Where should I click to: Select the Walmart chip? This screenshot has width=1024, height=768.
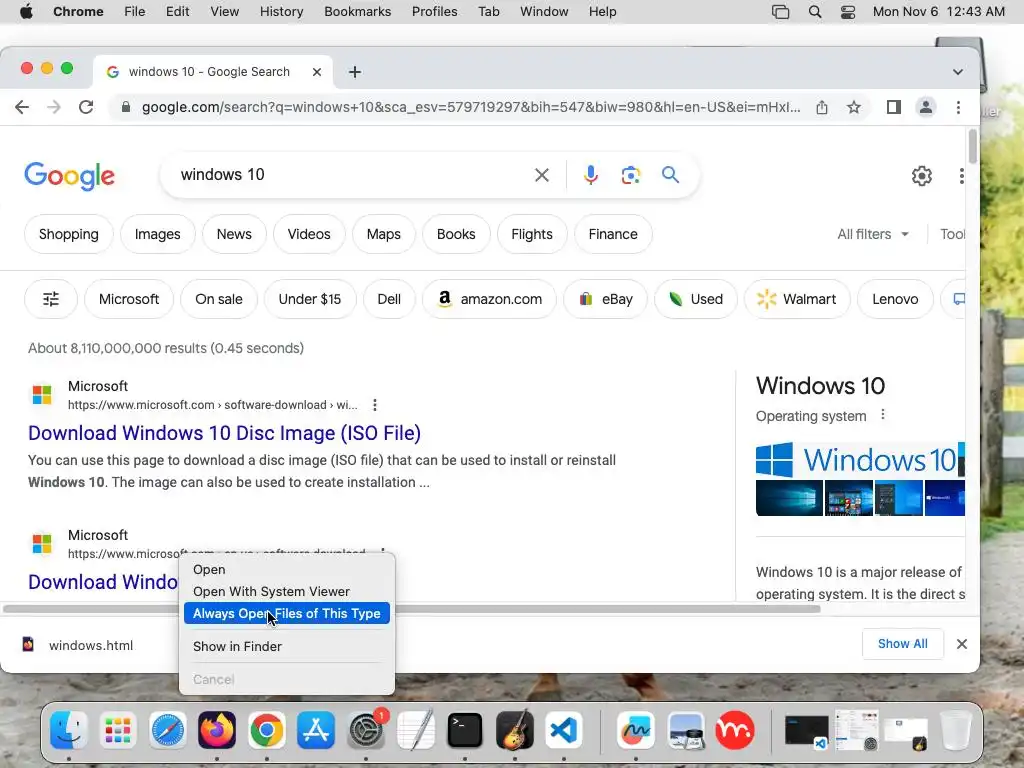(x=797, y=299)
